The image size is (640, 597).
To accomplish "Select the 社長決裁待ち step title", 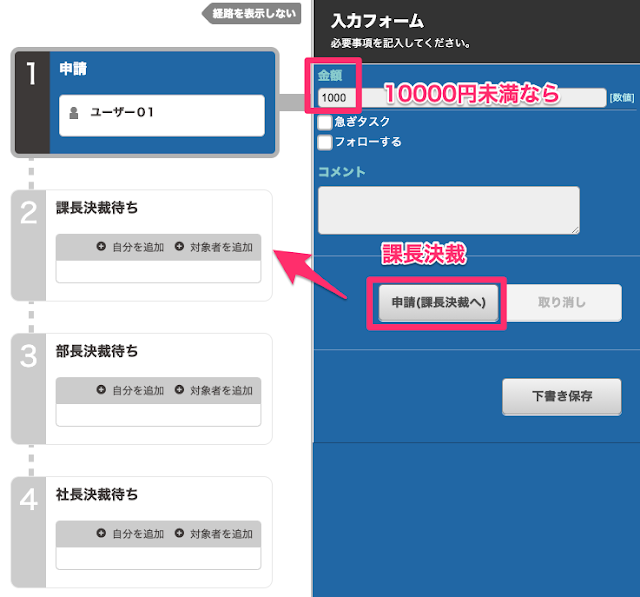I will click(97, 494).
